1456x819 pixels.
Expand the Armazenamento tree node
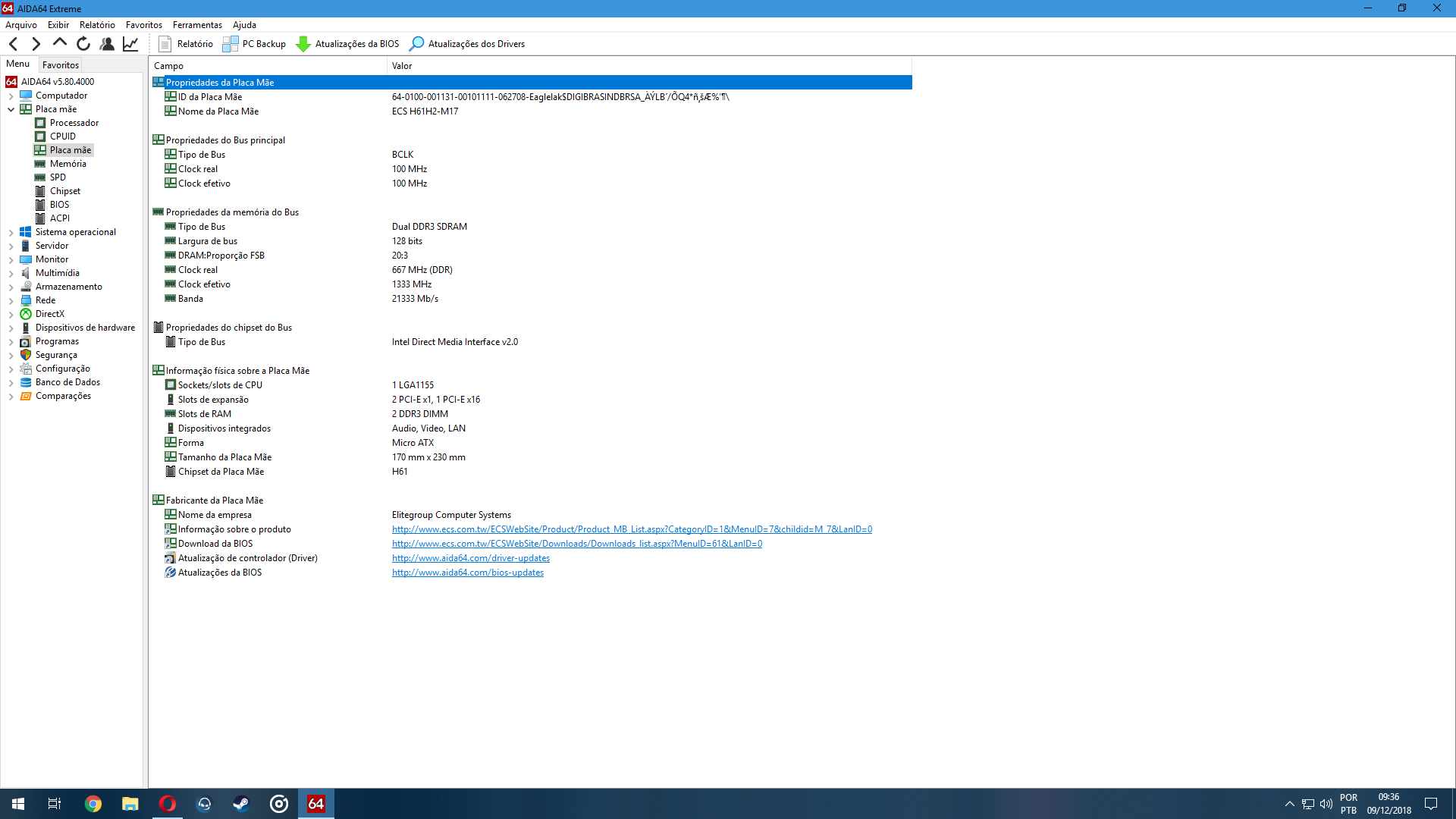pos(11,287)
